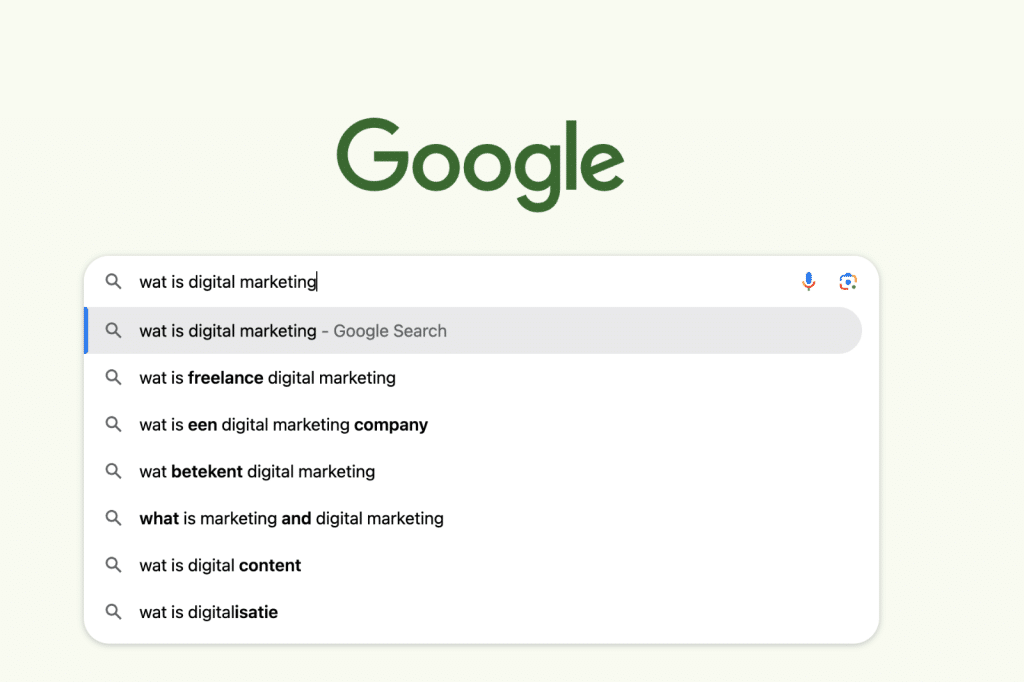Pick the 'wat is digitalisatie' suggestion
The height and width of the screenshot is (682, 1024).
(x=208, y=612)
